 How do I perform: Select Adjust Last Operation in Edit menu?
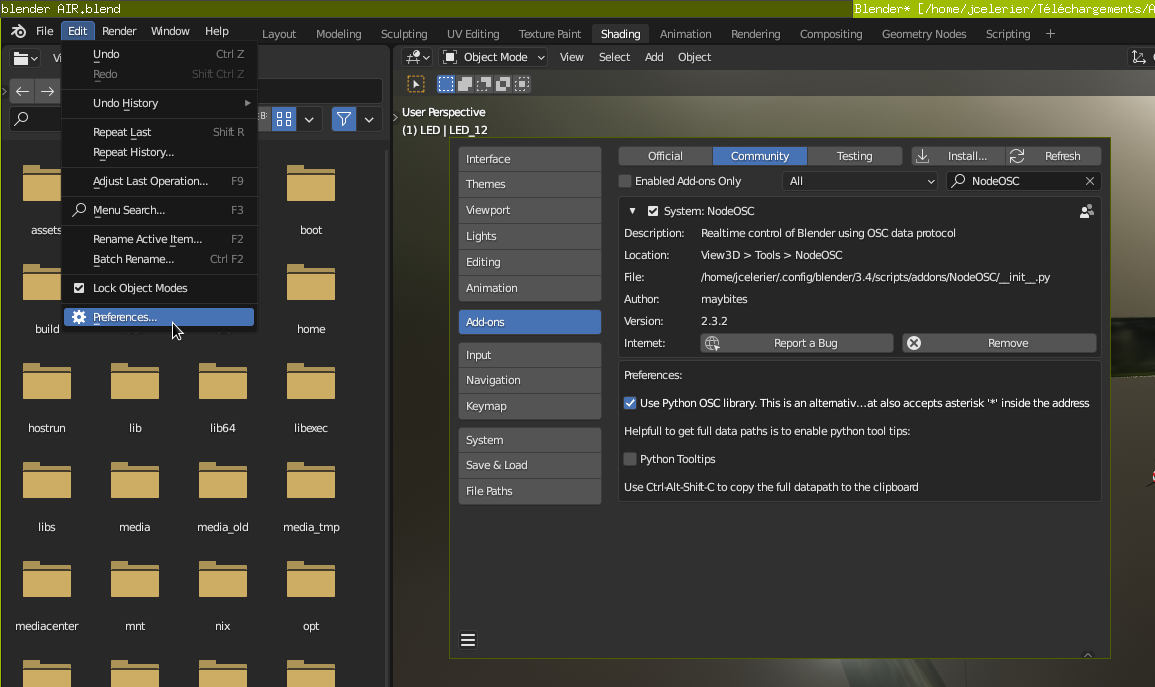tap(160, 181)
